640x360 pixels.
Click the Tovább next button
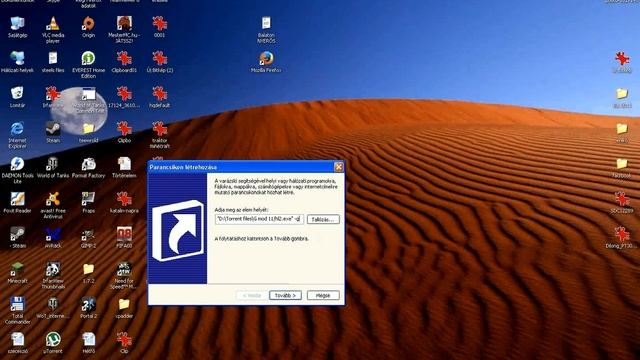click(x=285, y=295)
